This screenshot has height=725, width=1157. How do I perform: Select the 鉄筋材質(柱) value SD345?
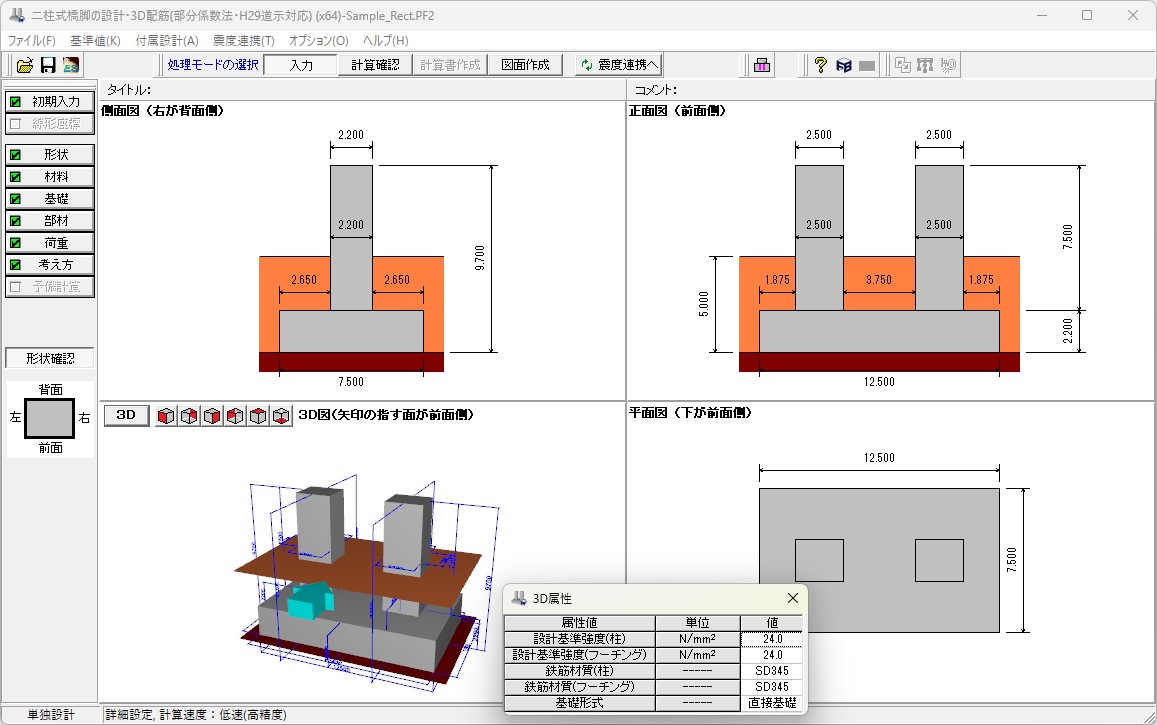pos(772,670)
